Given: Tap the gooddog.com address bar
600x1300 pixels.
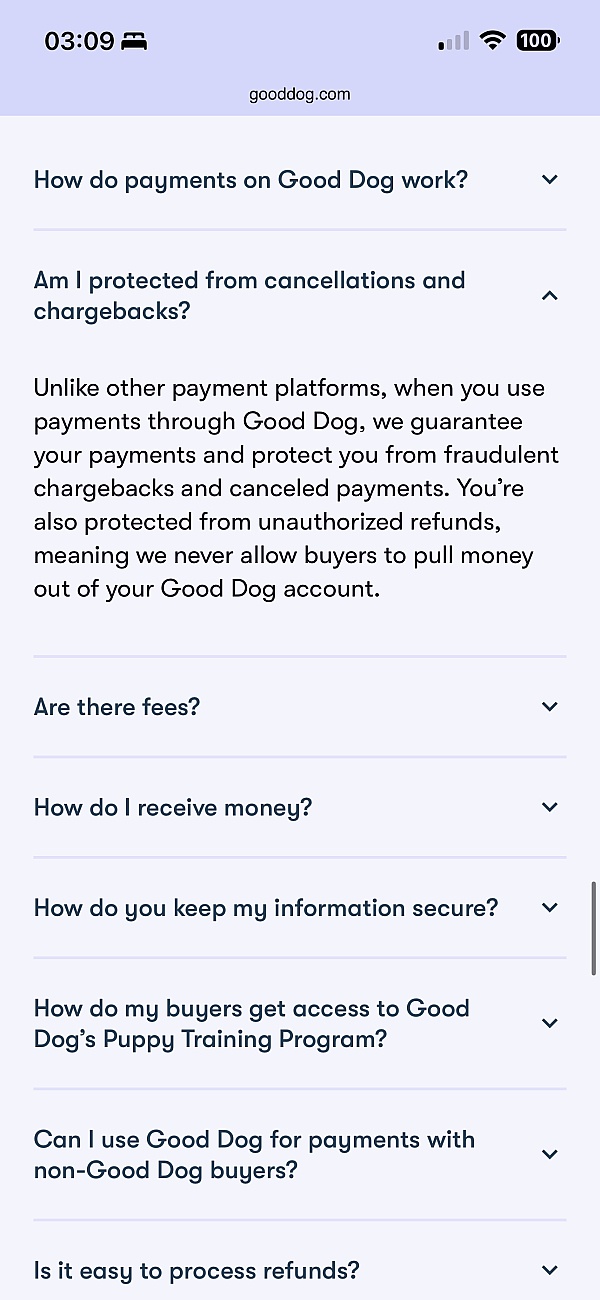Looking at the screenshot, I should click(x=300, y=95).
